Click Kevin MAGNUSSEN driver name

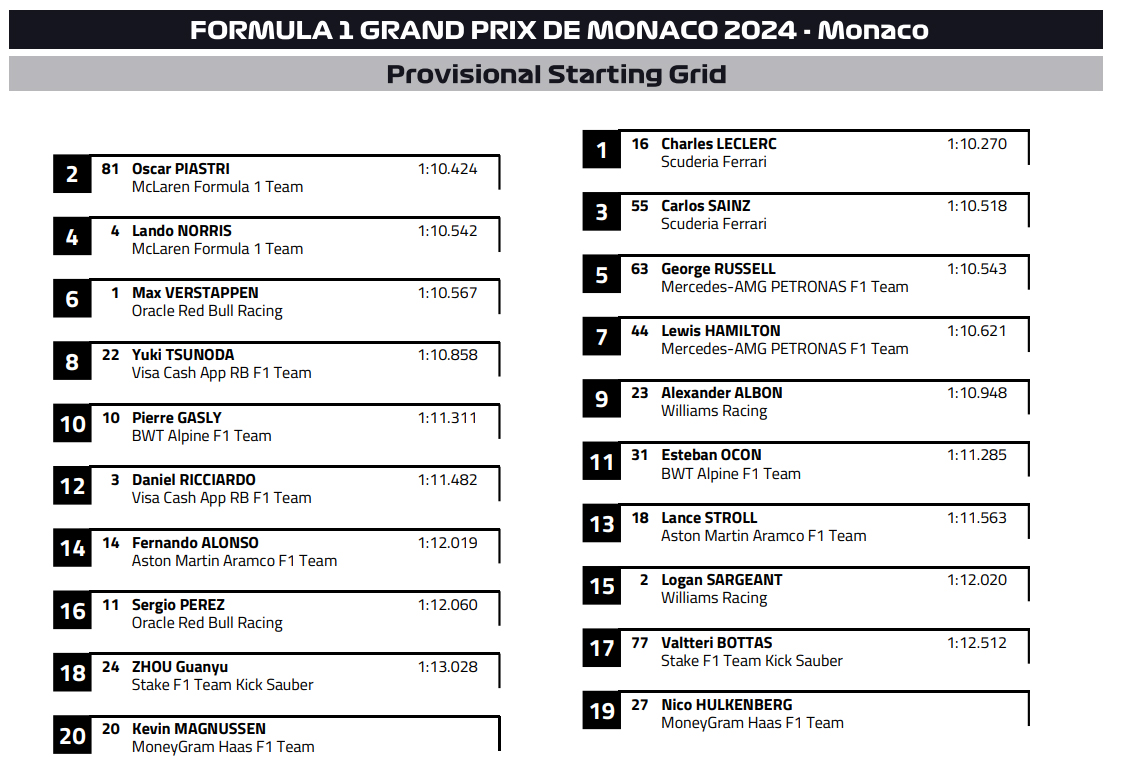(x=199, y=728)
